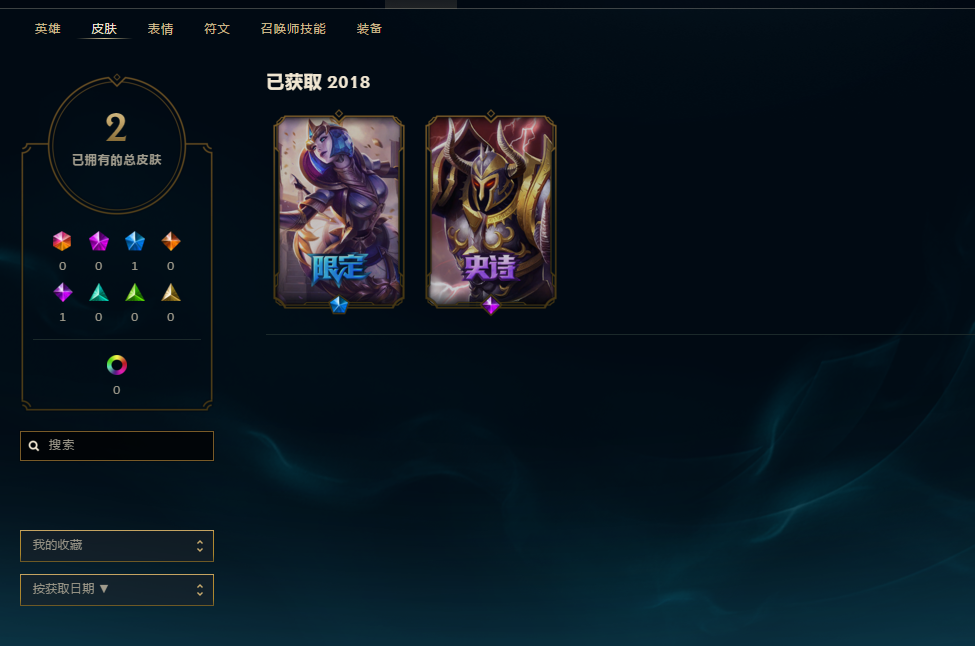Open the 表情 tab
The height and width of the screenshot is (646, 975).
pos(160,29)
